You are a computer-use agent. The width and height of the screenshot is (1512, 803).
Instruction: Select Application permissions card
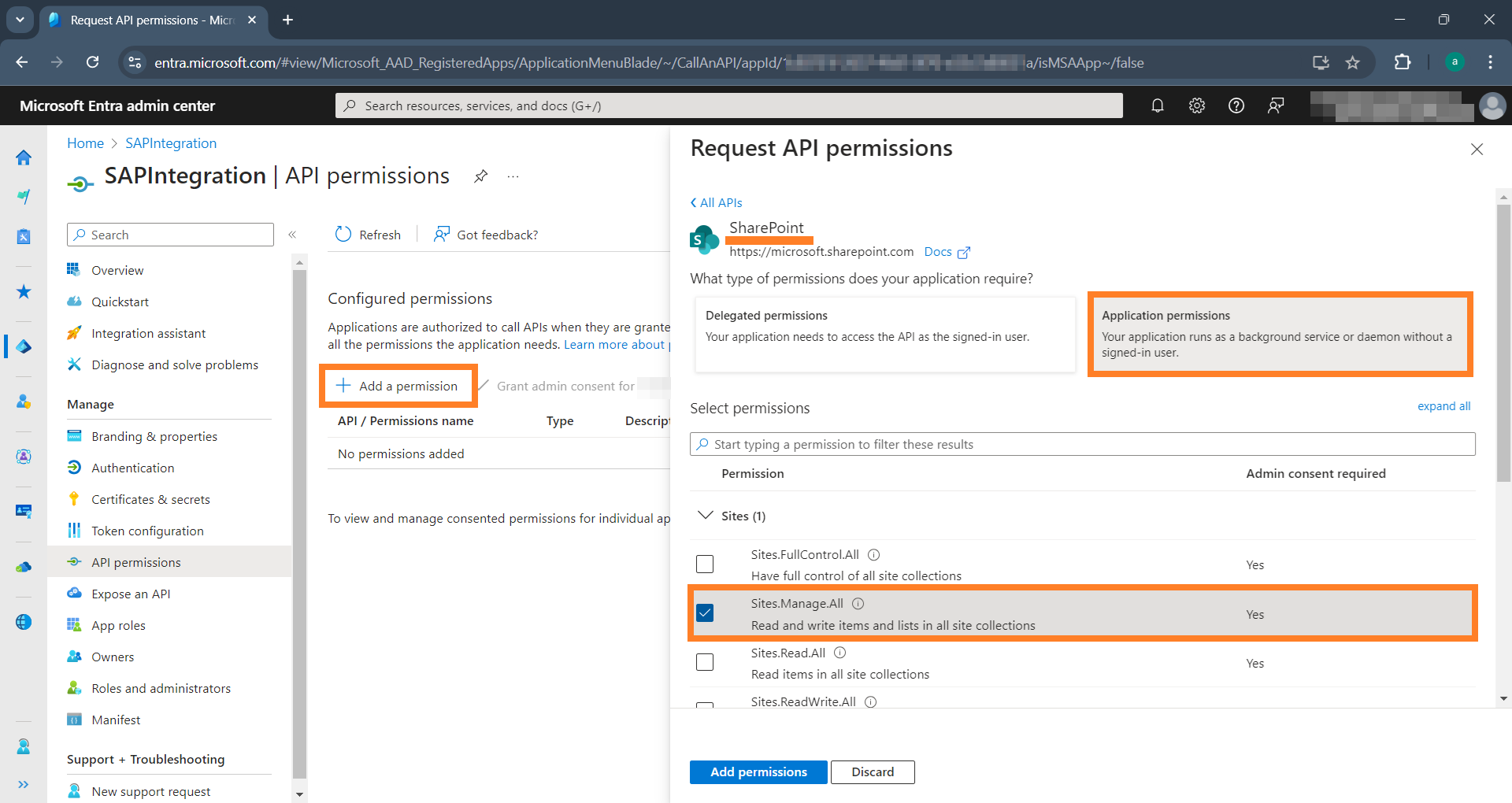coord(1280,335)
